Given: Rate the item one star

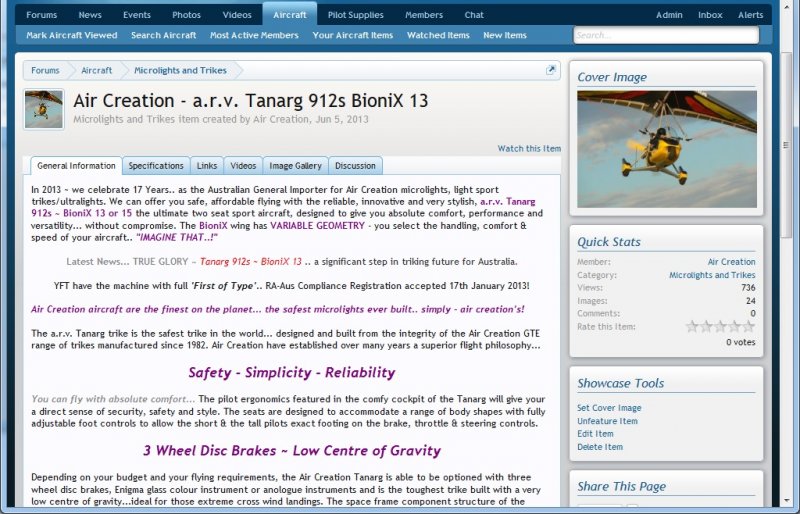Looking at the screenshot, I should click(x=692, y=327).
